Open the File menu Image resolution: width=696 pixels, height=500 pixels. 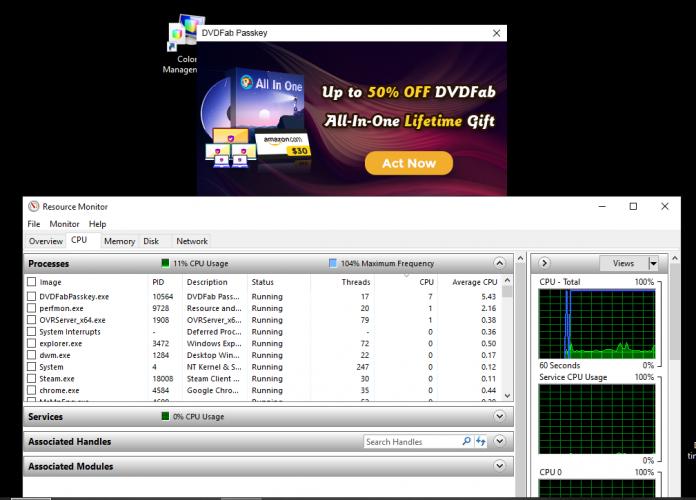[x=34, y=224]
